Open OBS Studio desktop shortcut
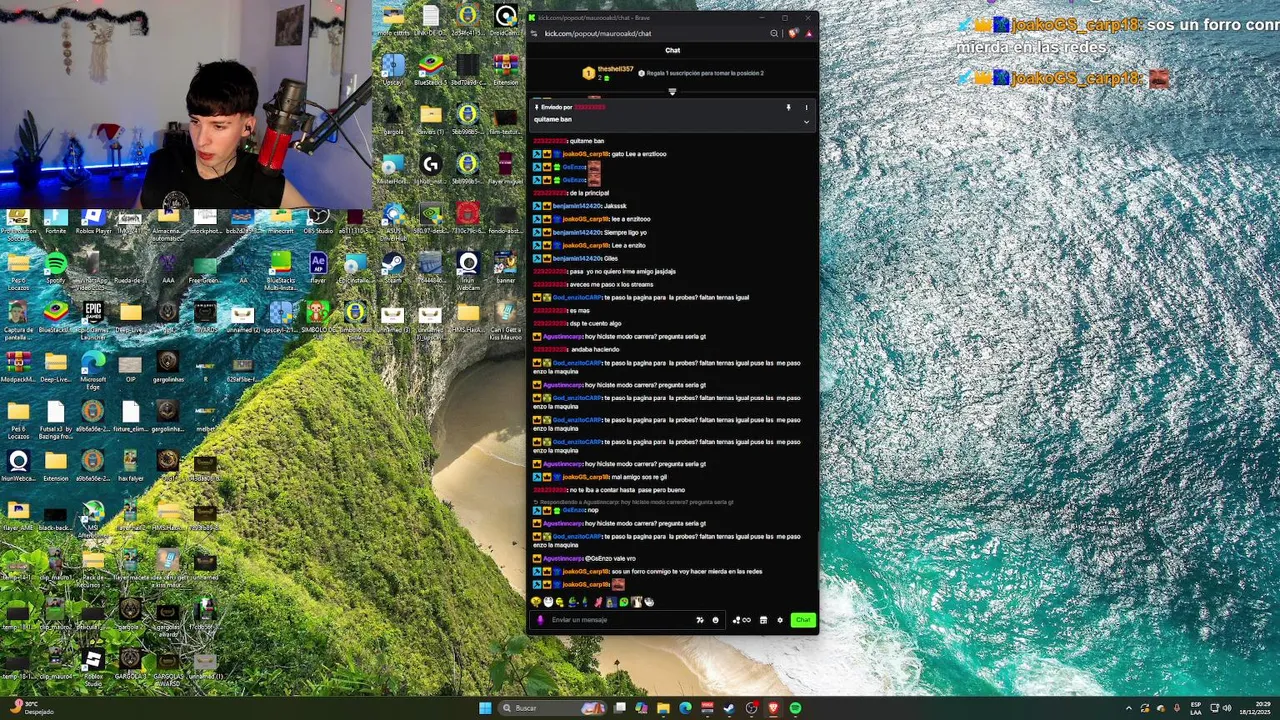The height and width of the screenshot is (720, 1280). [318, 220]
